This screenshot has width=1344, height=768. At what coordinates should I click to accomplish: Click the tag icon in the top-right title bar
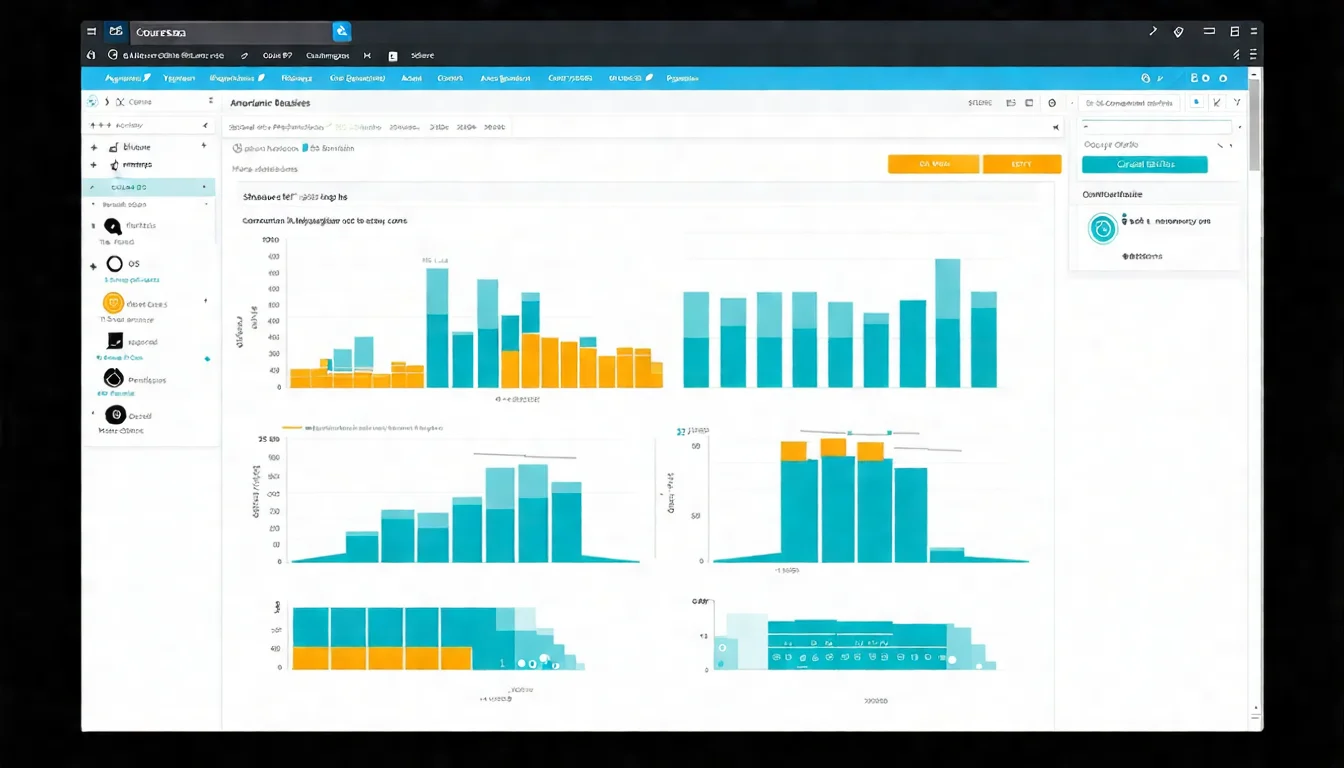point(1179,32)
